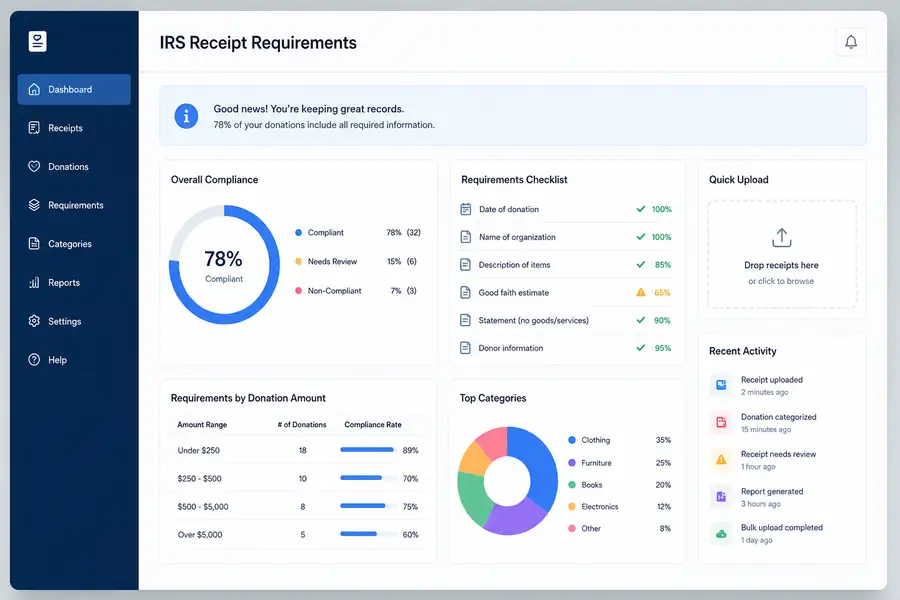Click the Over $5,000 compliance bar
The image size is (900, 600).
368,534
